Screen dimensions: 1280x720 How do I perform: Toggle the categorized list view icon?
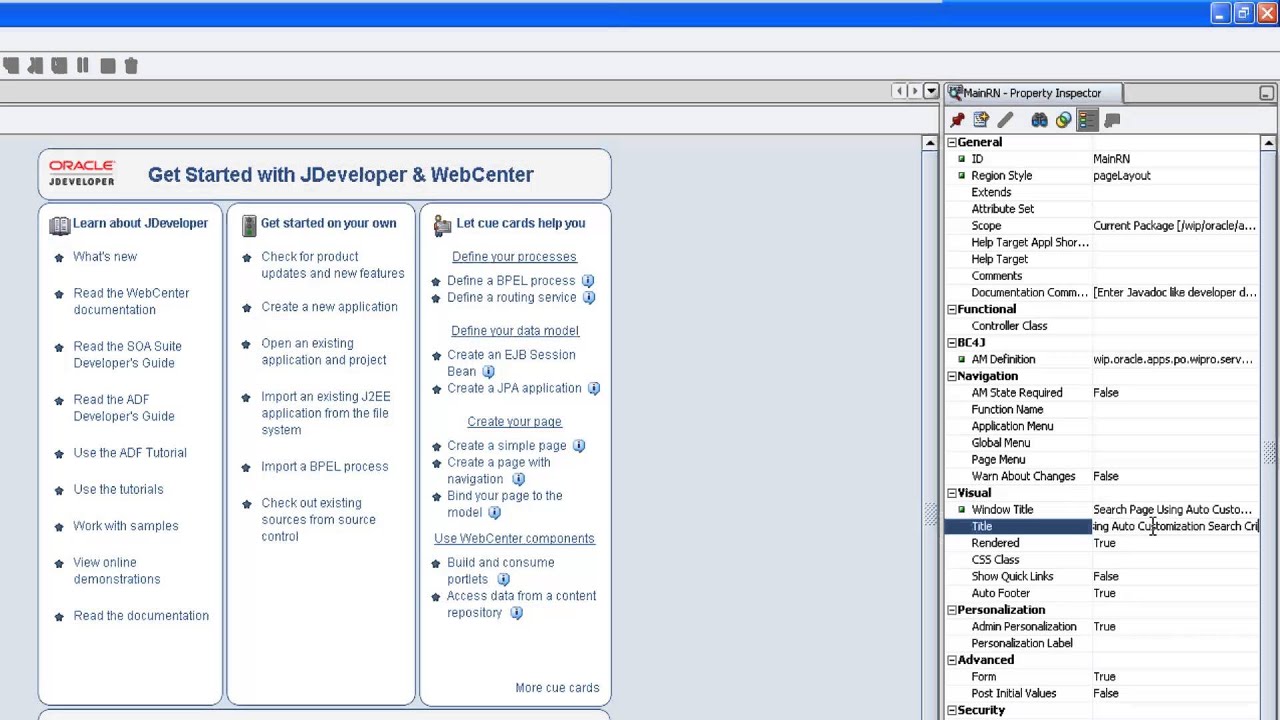pyautogui.click(x=1087, y=120)
